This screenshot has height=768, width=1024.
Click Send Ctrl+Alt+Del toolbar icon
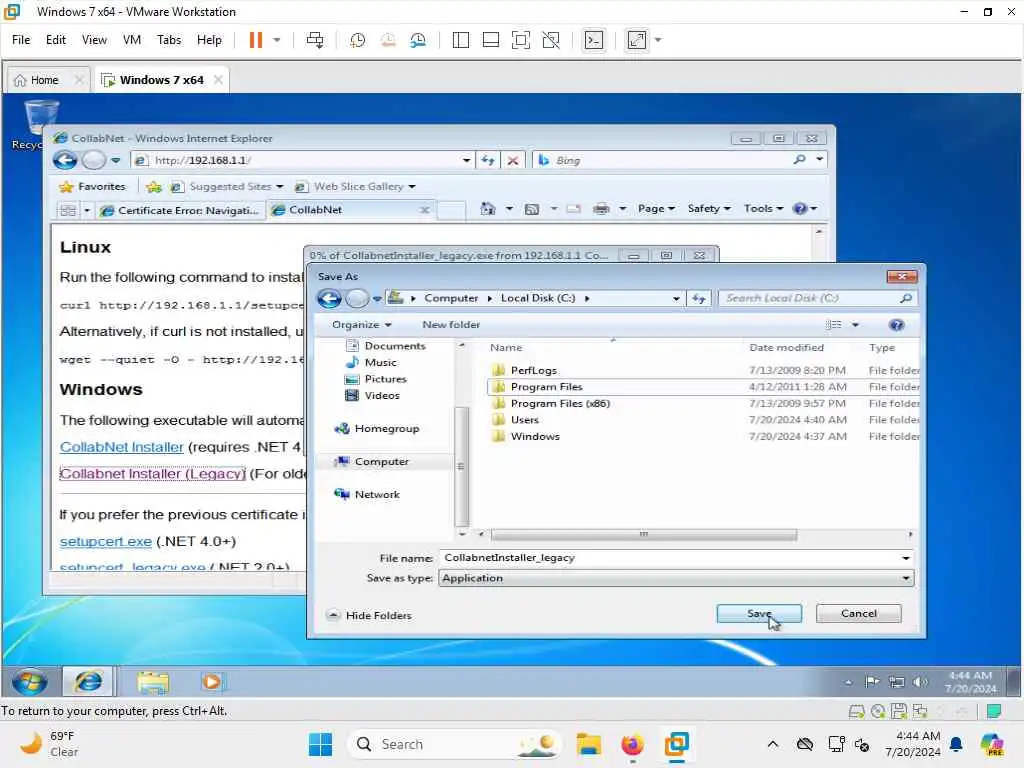[315, 40]
